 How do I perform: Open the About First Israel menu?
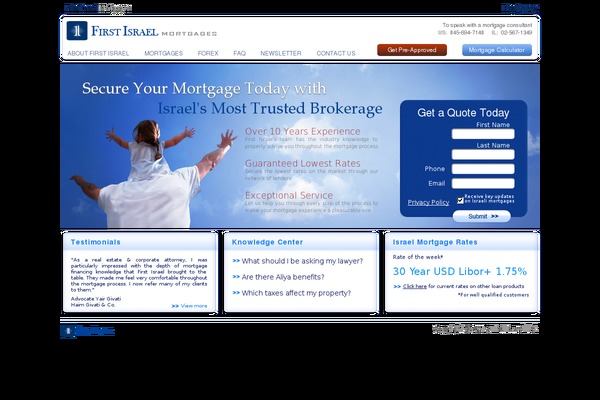click(98, 53)
